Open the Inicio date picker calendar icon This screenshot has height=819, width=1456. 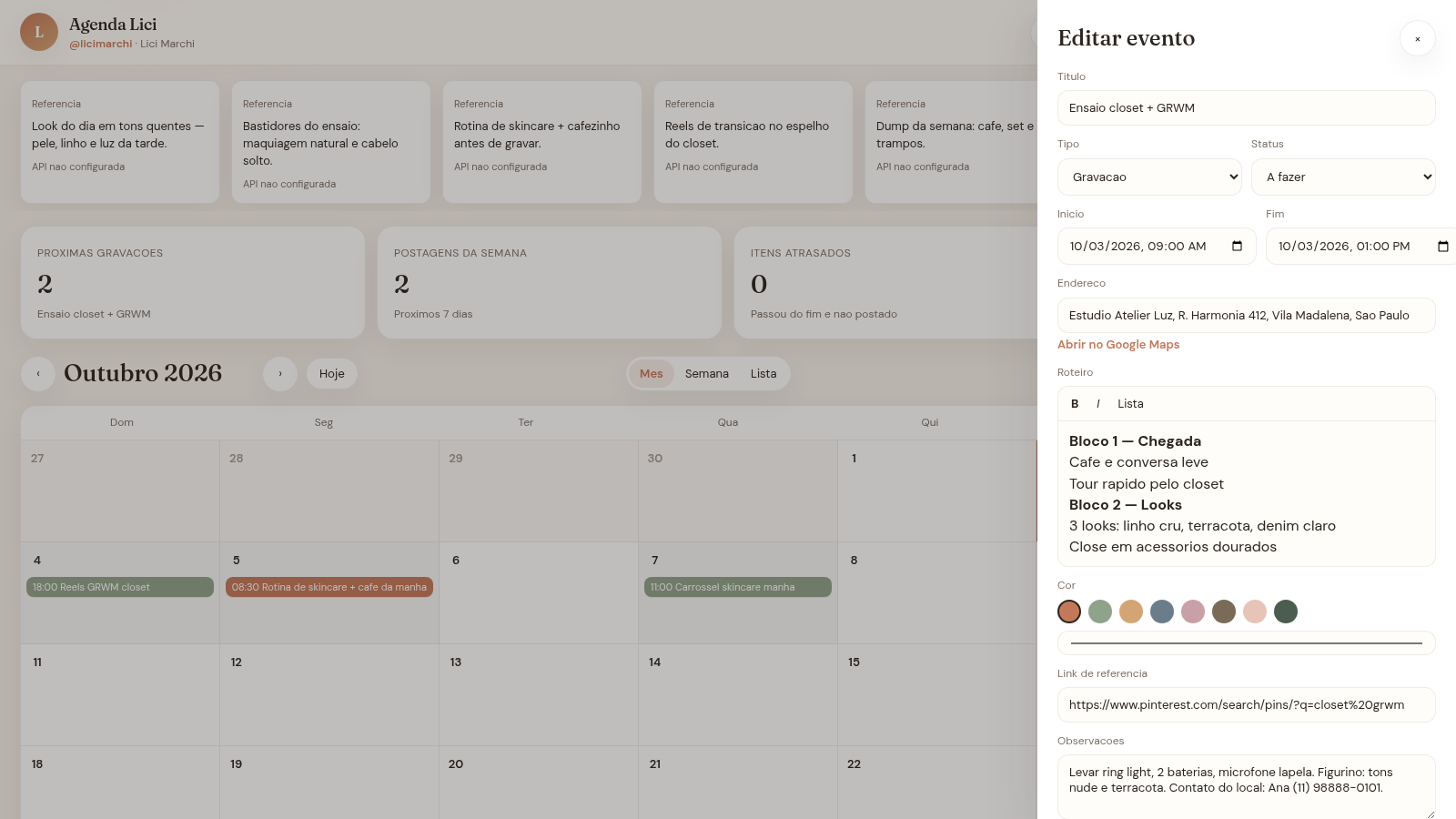[1237, 247]
